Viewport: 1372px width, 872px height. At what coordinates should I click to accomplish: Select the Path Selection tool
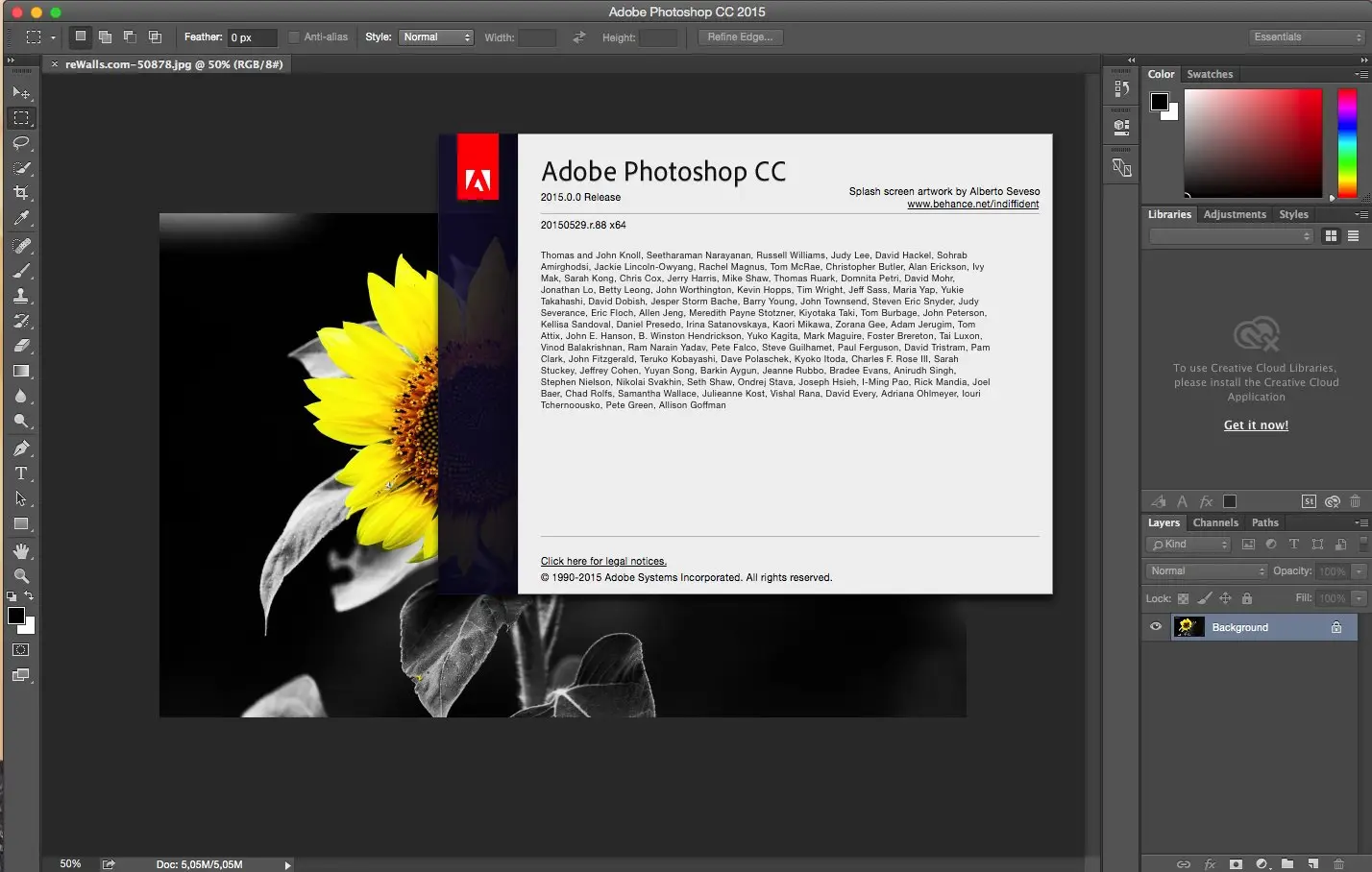click(21, 498)
